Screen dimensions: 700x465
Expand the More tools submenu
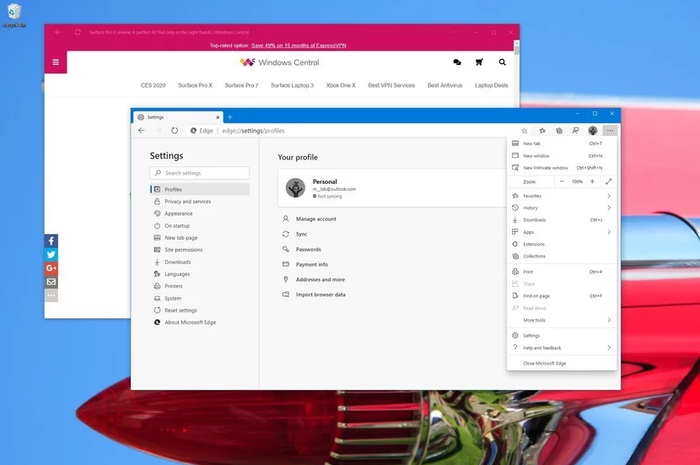562,320
